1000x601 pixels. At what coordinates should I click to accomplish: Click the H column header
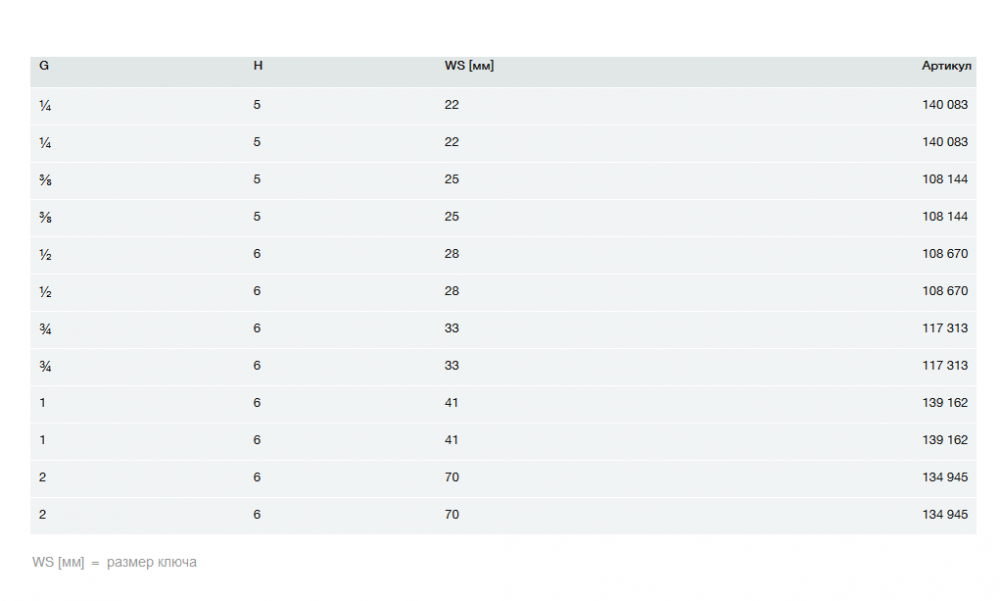pyautogui.click(x=258, y=66)
